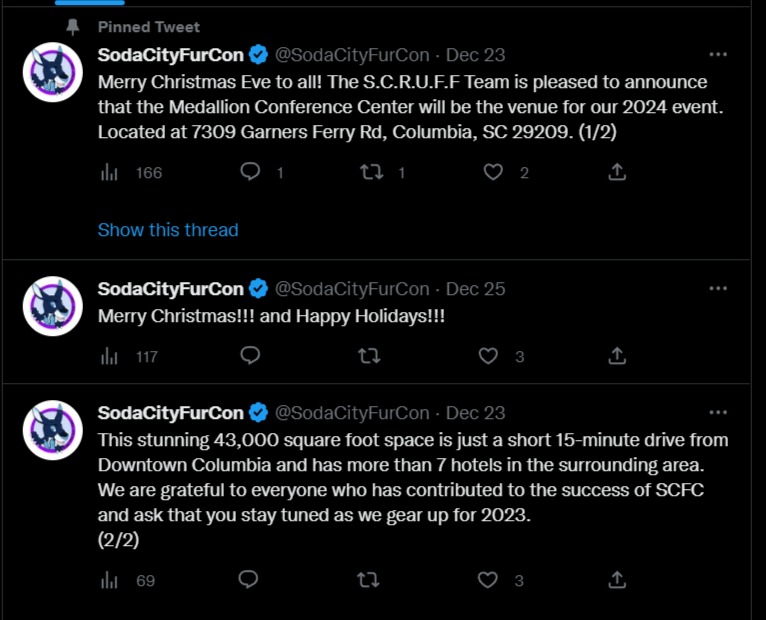Image resolution: width=766 pixels, height=620 pixels.
Task: Like the pinned Medallion Conference Center tweet
Action: (493, 172)
